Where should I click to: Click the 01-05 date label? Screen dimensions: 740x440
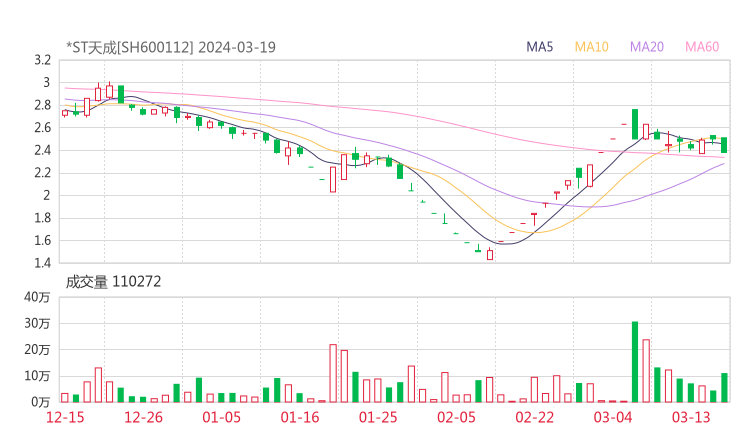coord(221,417)
